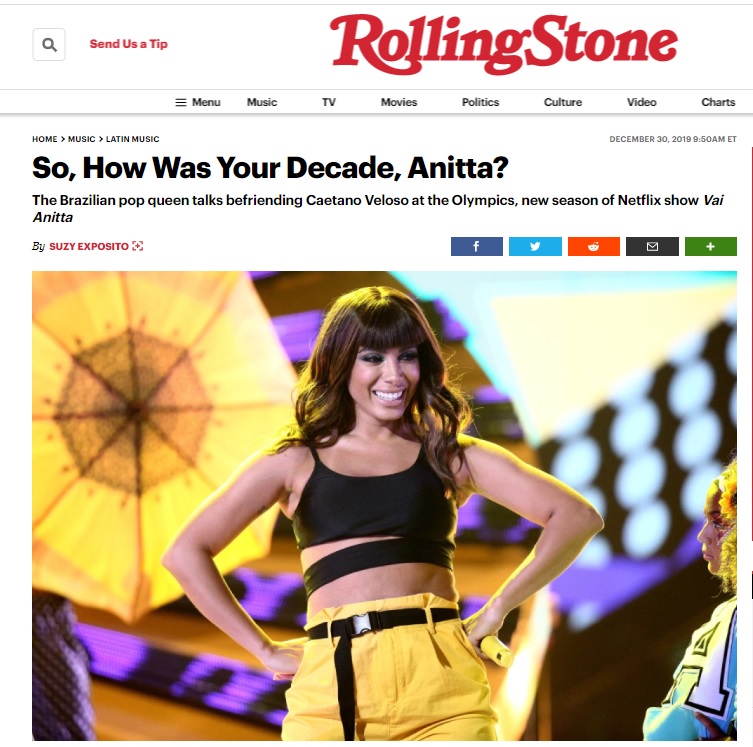Open Suzy Exposito author page

point(89,246)
